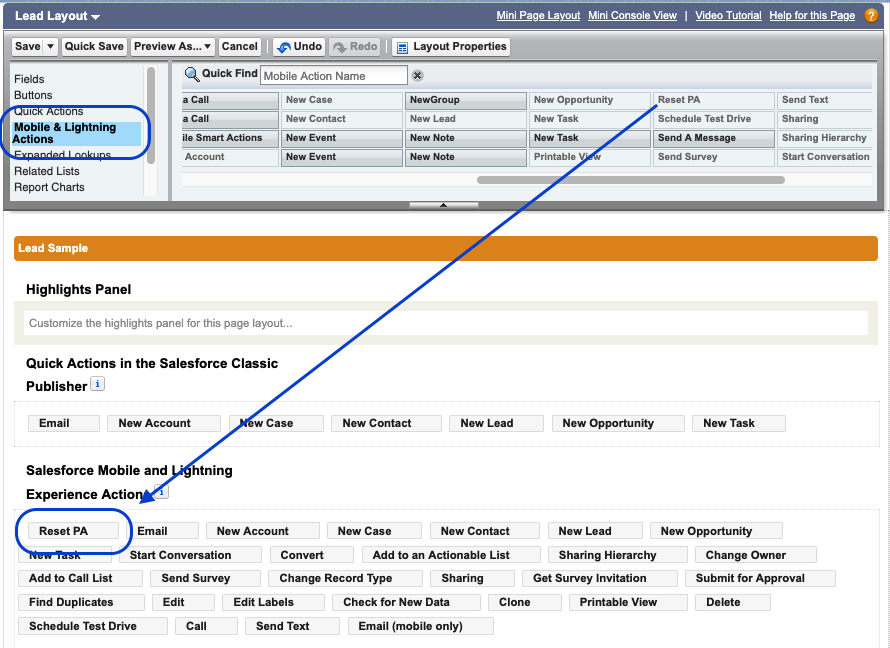
Task: Open the Mini Page Layout link
Action: pos(538,15)
